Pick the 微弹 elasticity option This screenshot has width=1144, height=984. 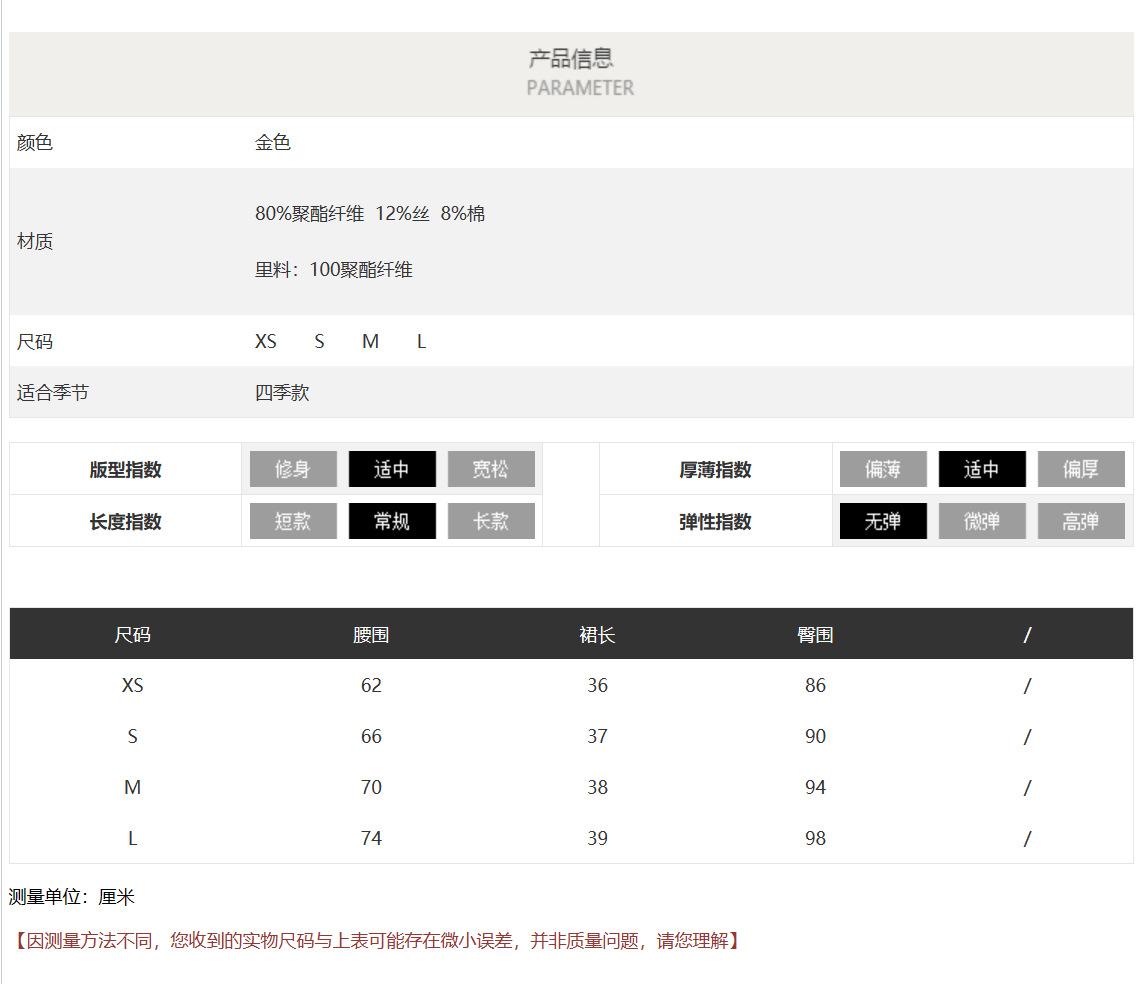point(982,521)
